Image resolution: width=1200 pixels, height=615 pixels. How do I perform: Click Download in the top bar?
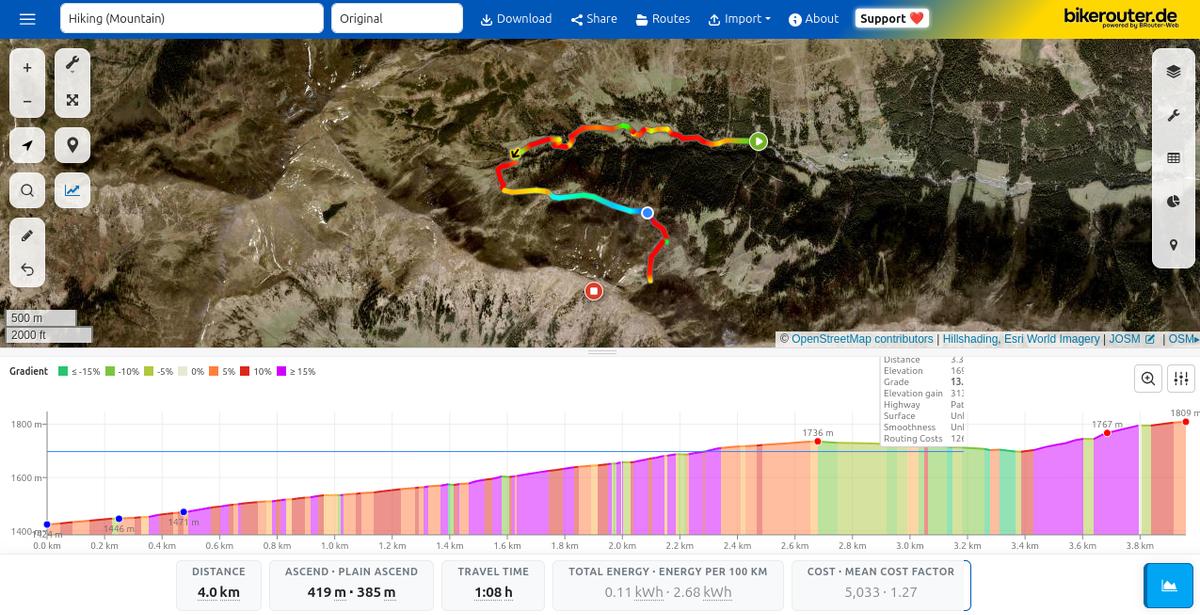coord(516,19)
